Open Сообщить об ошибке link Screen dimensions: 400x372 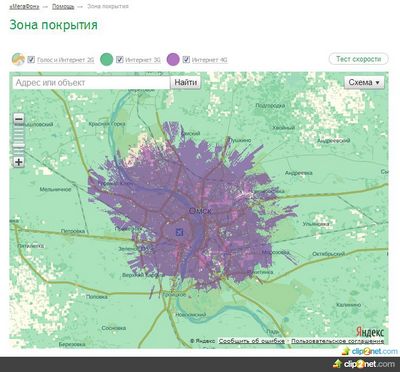coord(252,341)
